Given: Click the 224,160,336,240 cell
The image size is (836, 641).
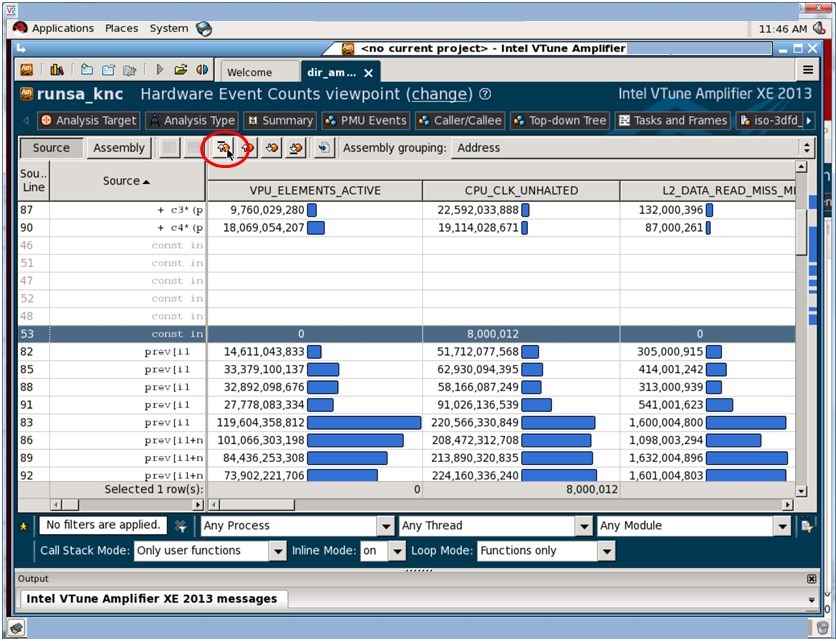Looking at the screenshot, I should (x=521, y=475).
